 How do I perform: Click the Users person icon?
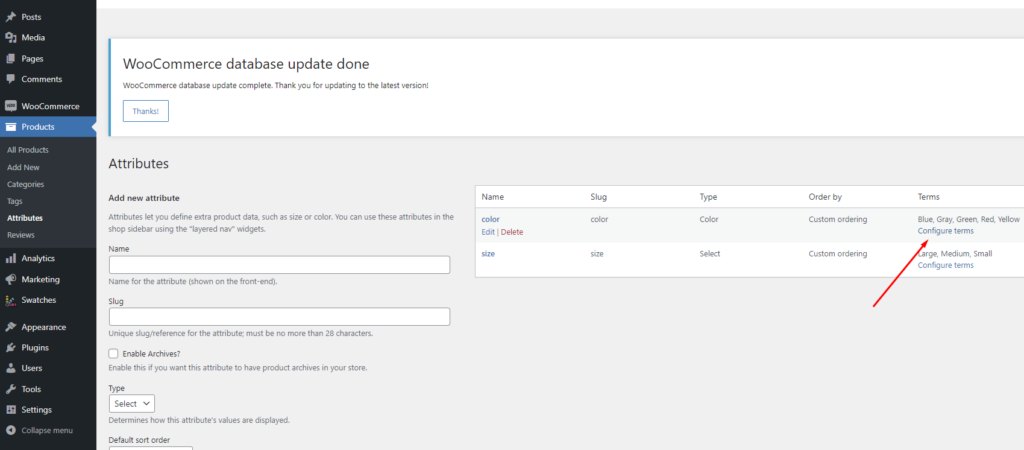tap(10, 368)
